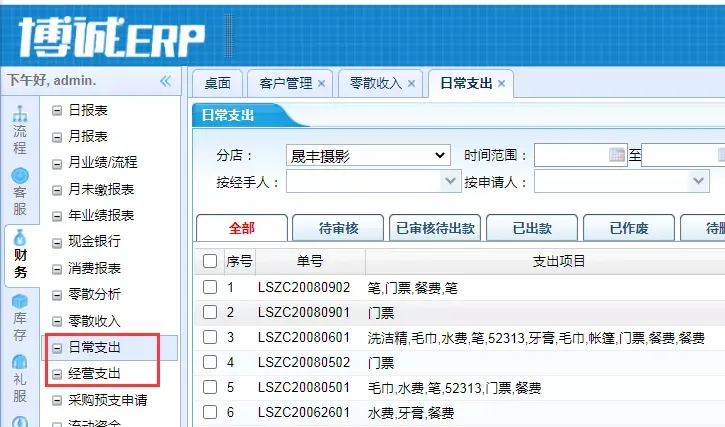
Task: Filter by 待审核 status
Action: coord(338,228)
